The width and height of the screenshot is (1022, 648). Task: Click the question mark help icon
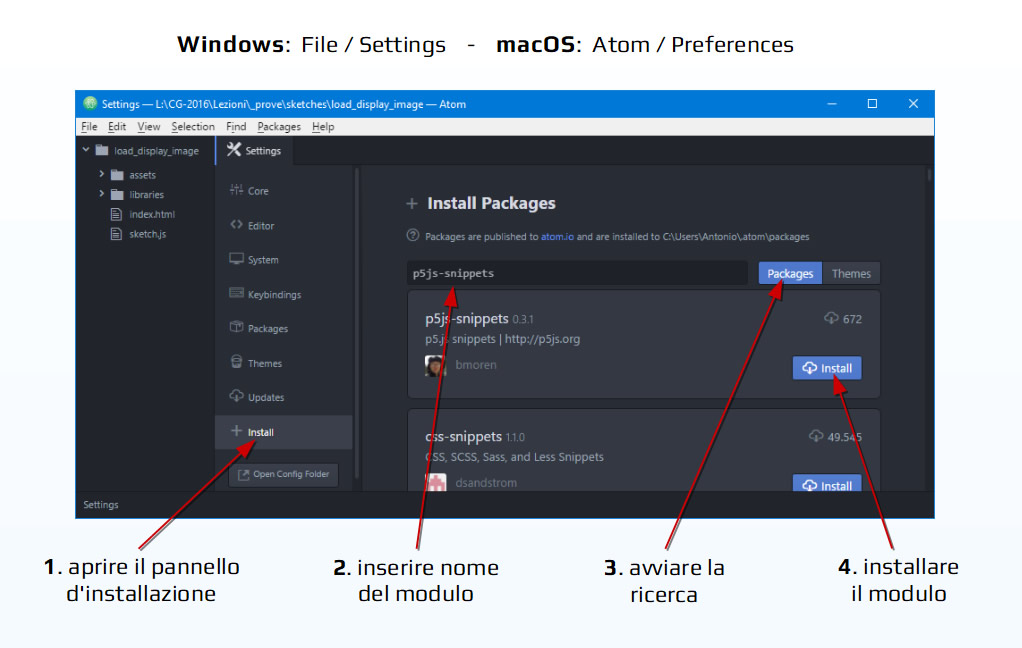pyautogui.click(x=413, y=235)
